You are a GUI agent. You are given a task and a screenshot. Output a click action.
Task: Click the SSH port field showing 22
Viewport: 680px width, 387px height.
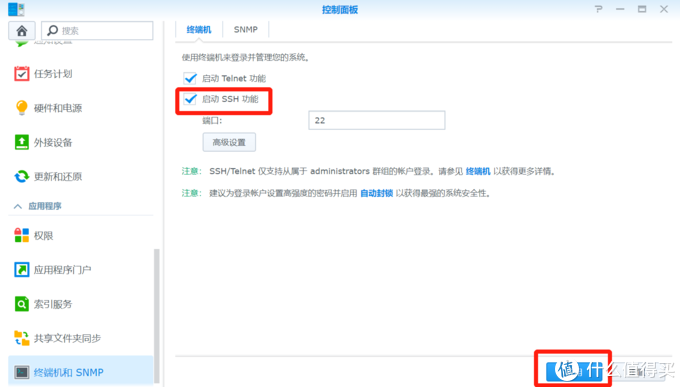[376, 120]
